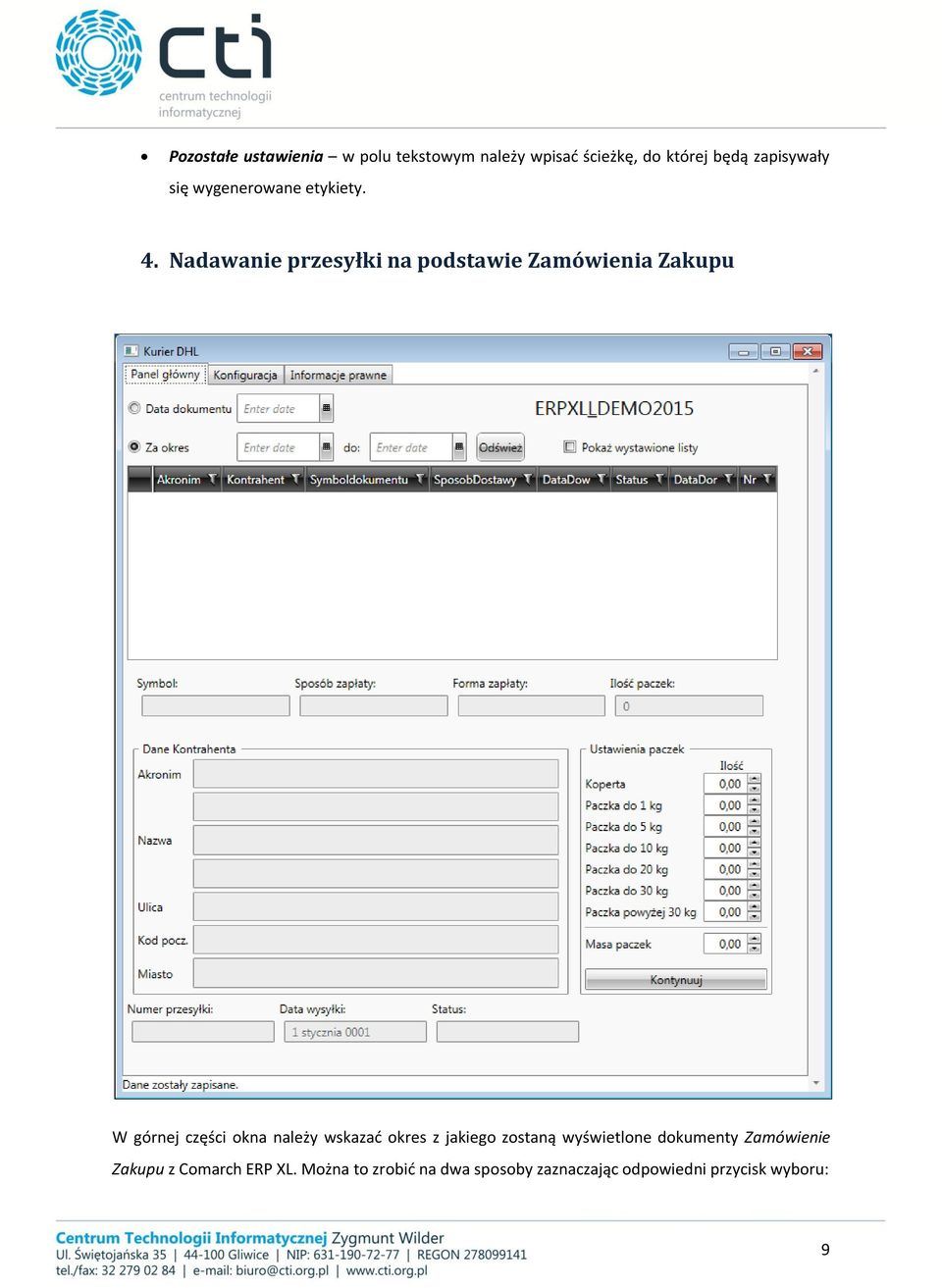Adjust the Paczka do 30 kg stepper
This screenshot has height=1288, width=942.
pyautogui.click(x=755, y=891)
